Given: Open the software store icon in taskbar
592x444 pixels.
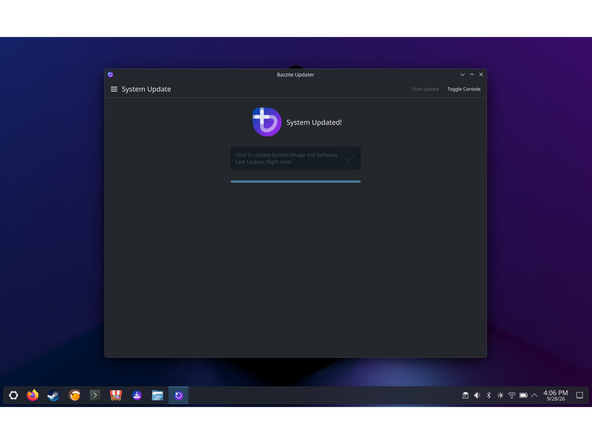Looking at the screenshot, I should tap(116, 395).
